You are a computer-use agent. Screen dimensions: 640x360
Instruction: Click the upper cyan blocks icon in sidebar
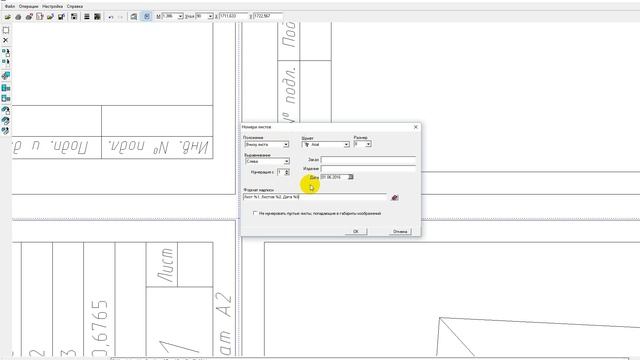6,88
